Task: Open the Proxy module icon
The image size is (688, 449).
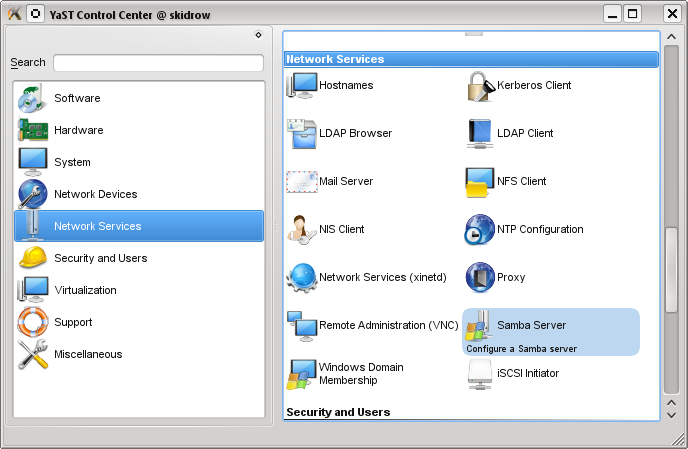Action: (x=480, y=277)
